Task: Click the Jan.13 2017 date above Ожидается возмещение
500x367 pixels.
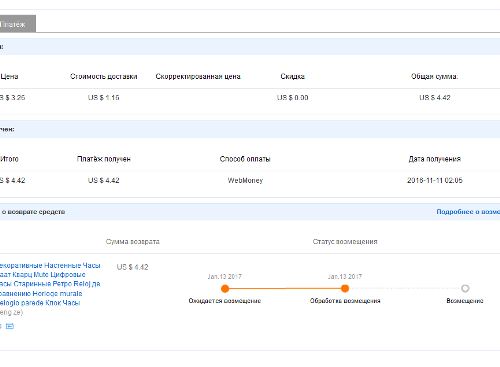Action: [225, 277]
